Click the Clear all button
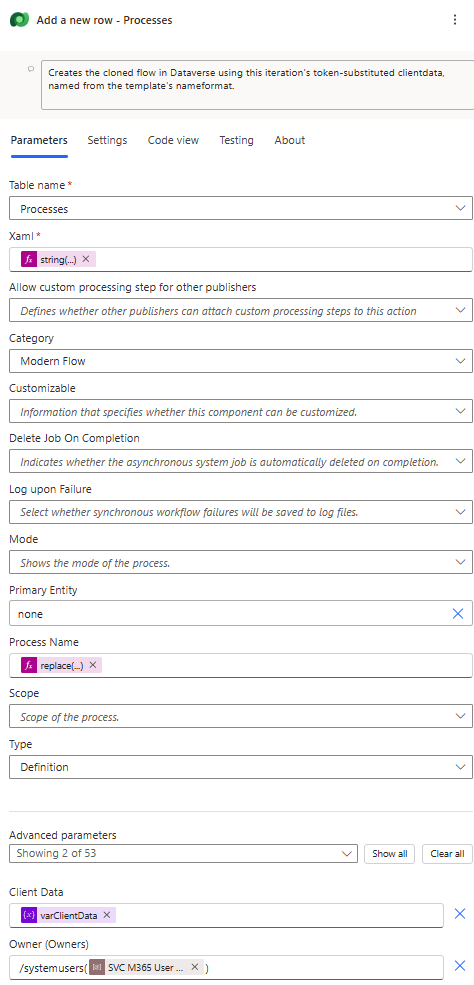Image resolution: width=474 pixels, height=985 pixels. [447, 854]
